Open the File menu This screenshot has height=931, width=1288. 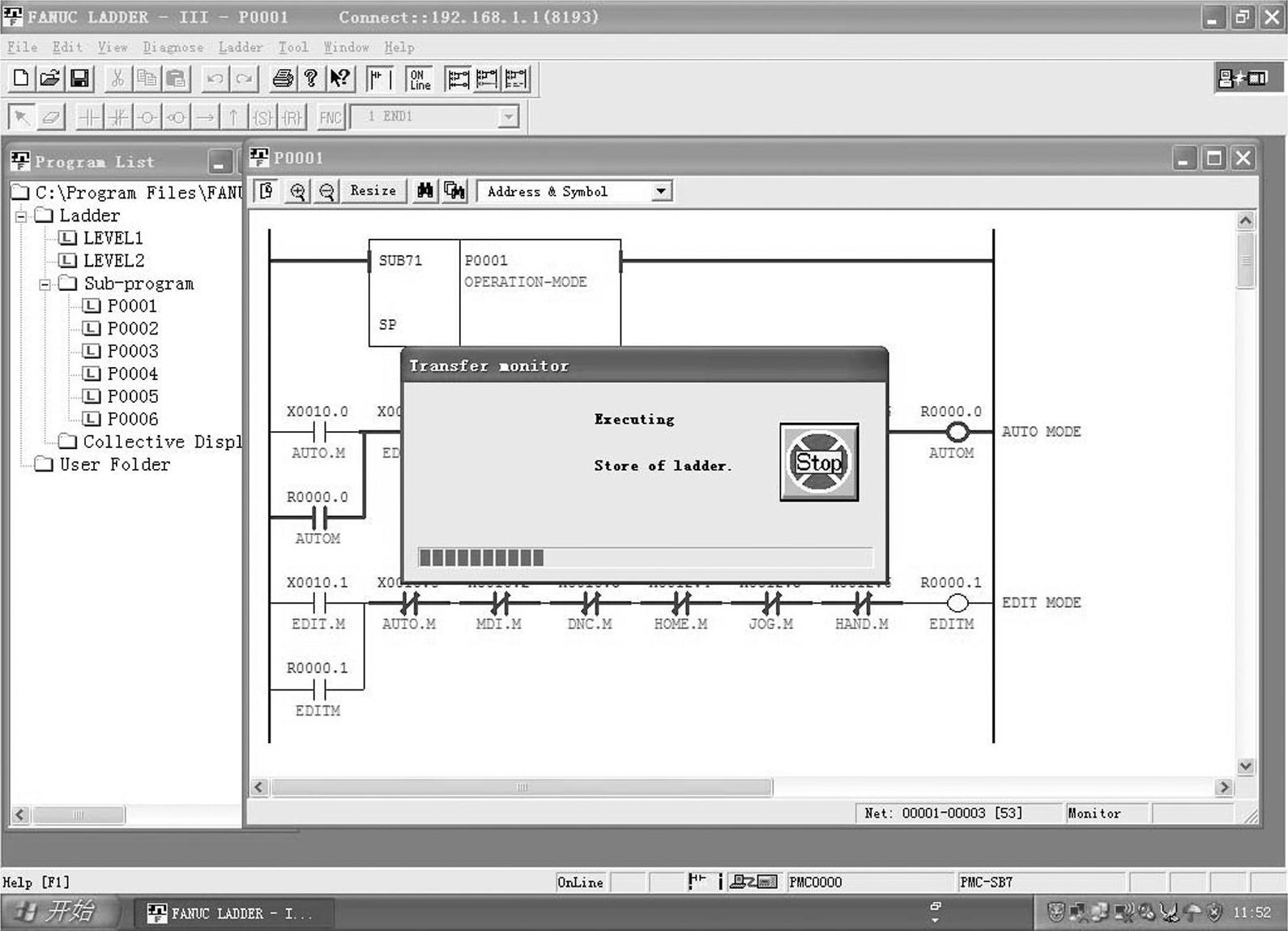[x=22, y=47]
